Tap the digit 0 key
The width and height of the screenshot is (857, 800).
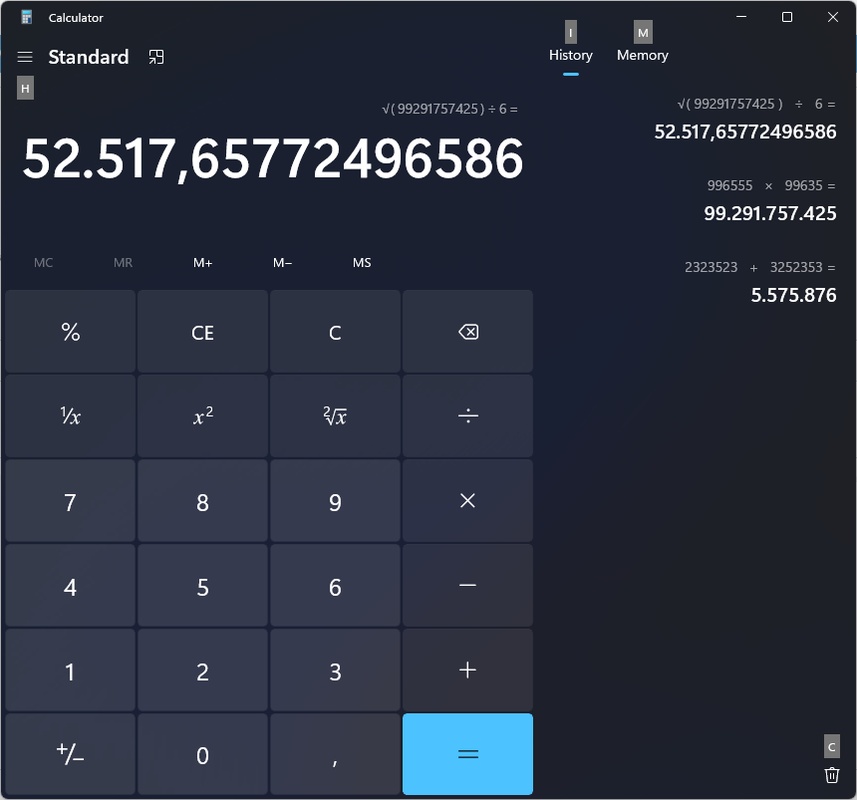point(203,754)
